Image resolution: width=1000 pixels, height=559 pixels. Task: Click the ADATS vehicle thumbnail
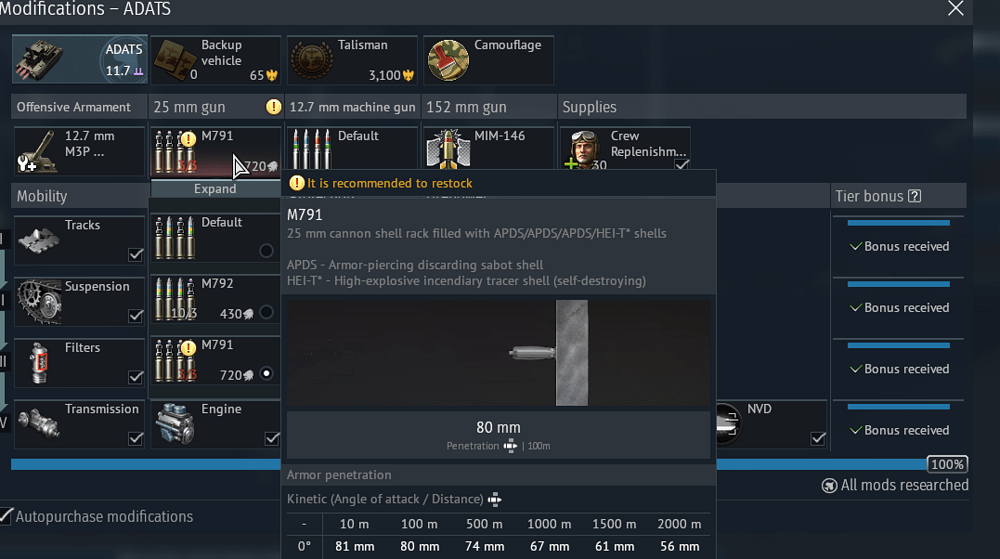[x=79, y=60]
